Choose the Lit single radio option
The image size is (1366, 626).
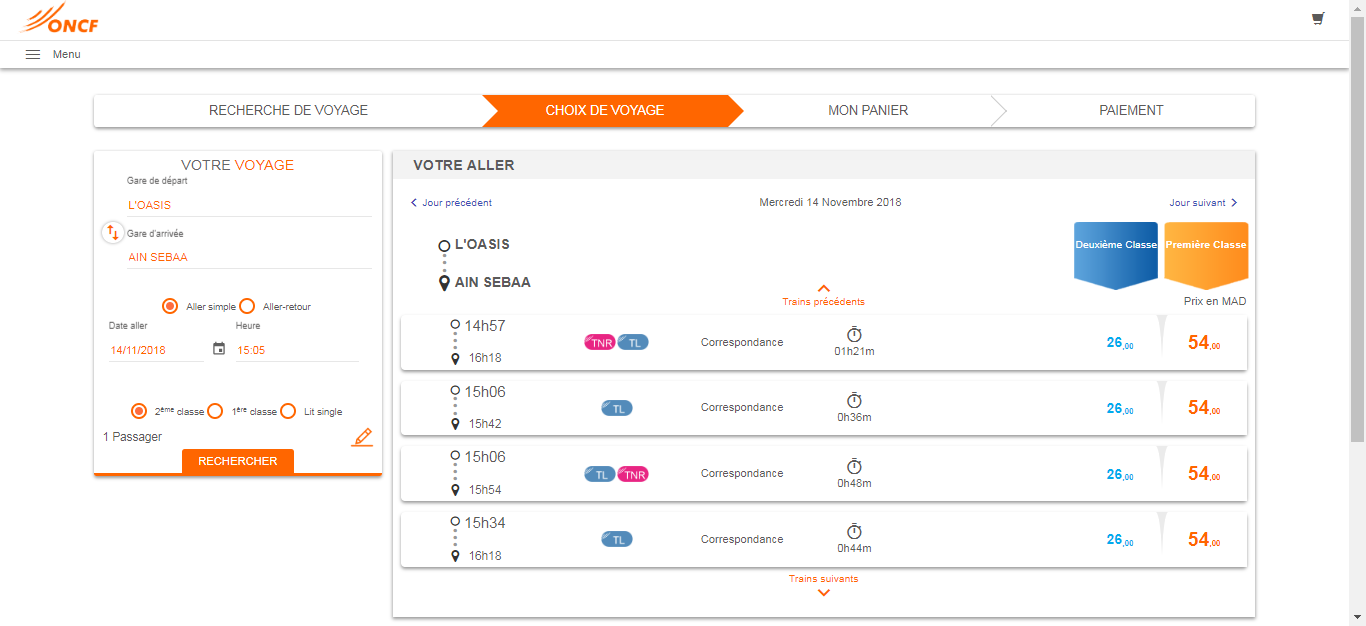[288, 411]
